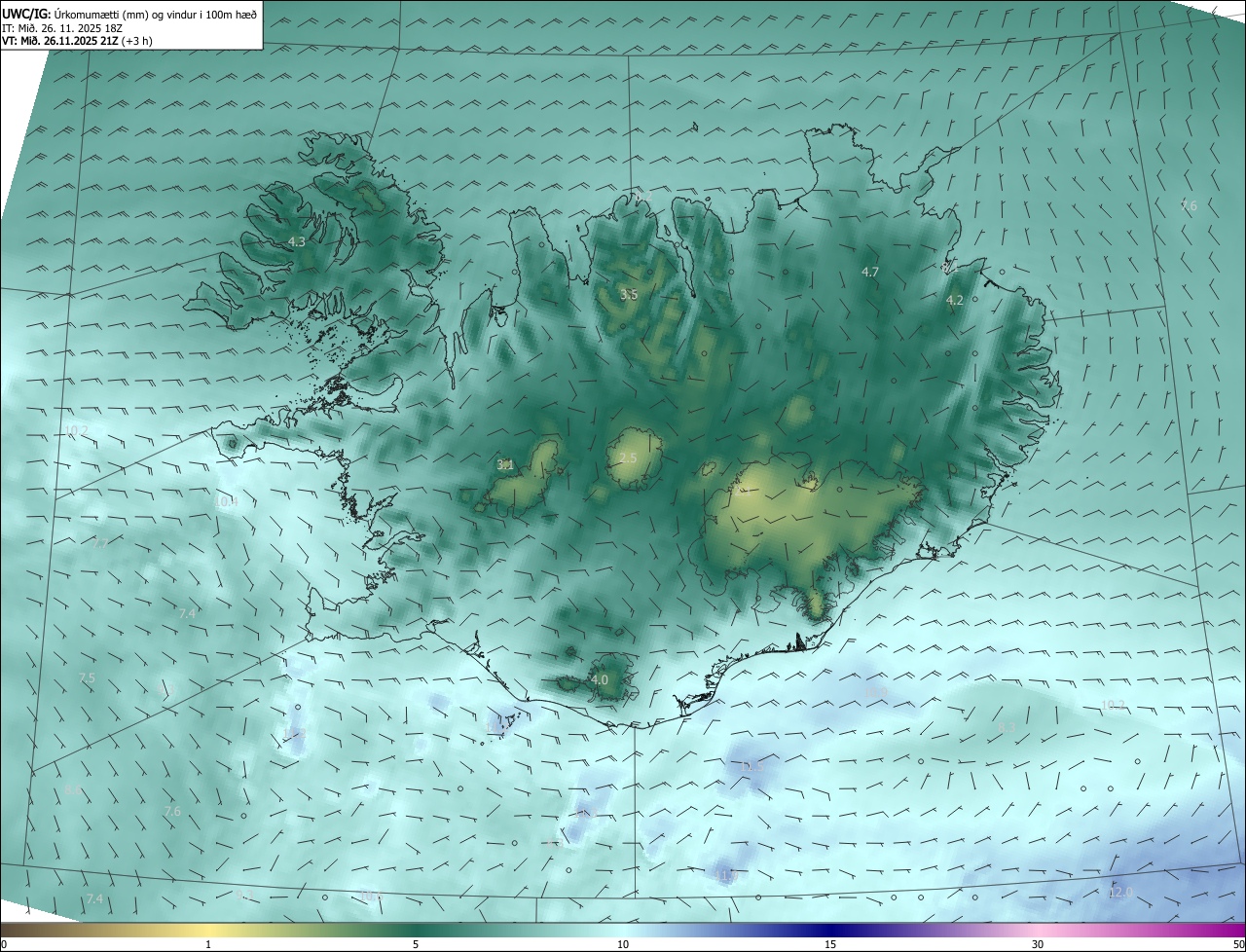Click the 30 tick on the color scale
Viewport: 1246px width, 952px height.
tap(1038, 944)
